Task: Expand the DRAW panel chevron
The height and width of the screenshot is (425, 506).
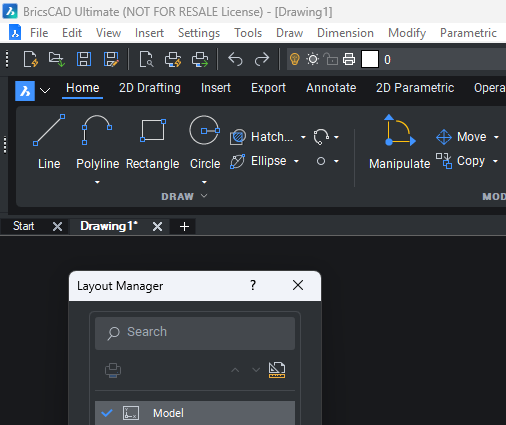Action: tap(204, 196)
